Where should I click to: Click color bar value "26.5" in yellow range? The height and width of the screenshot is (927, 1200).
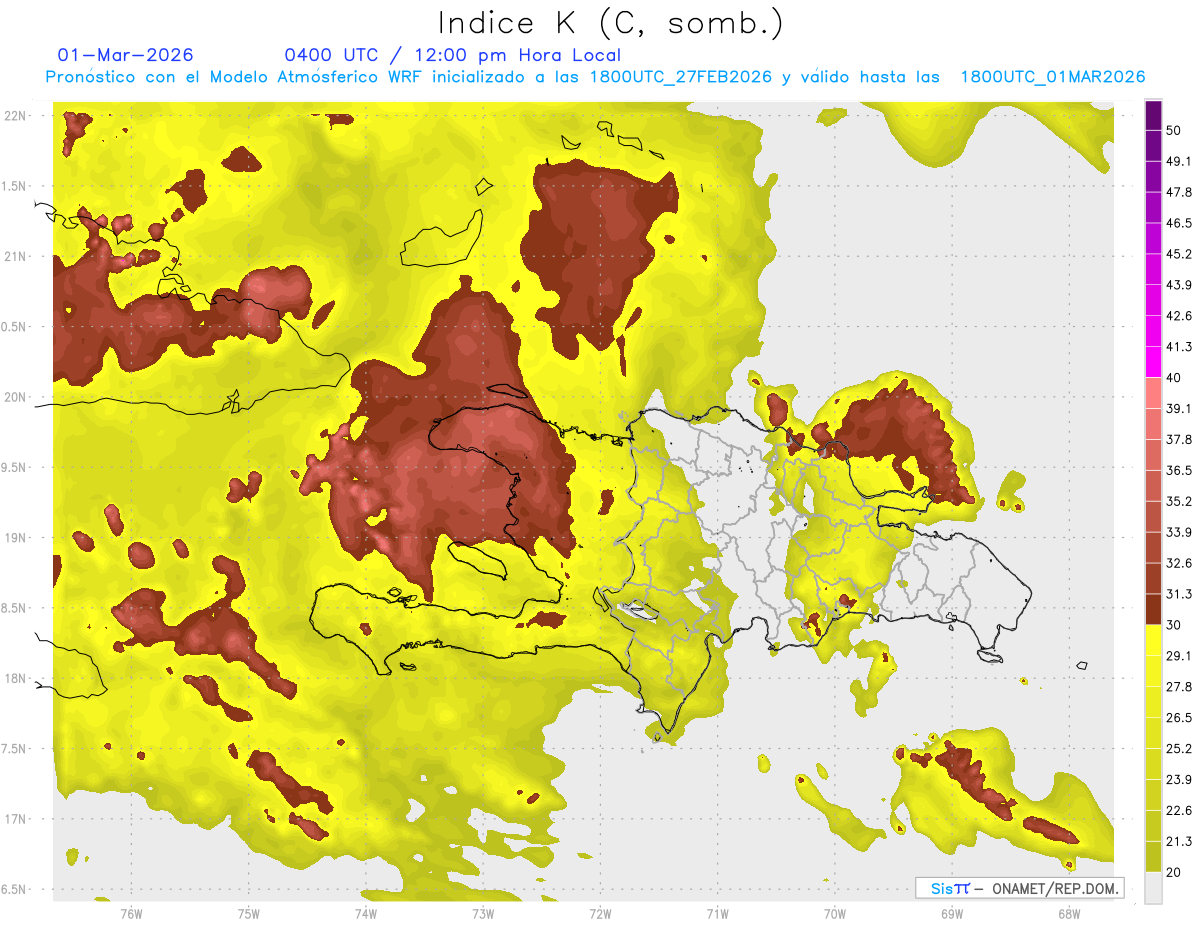tap(1179, 717)
